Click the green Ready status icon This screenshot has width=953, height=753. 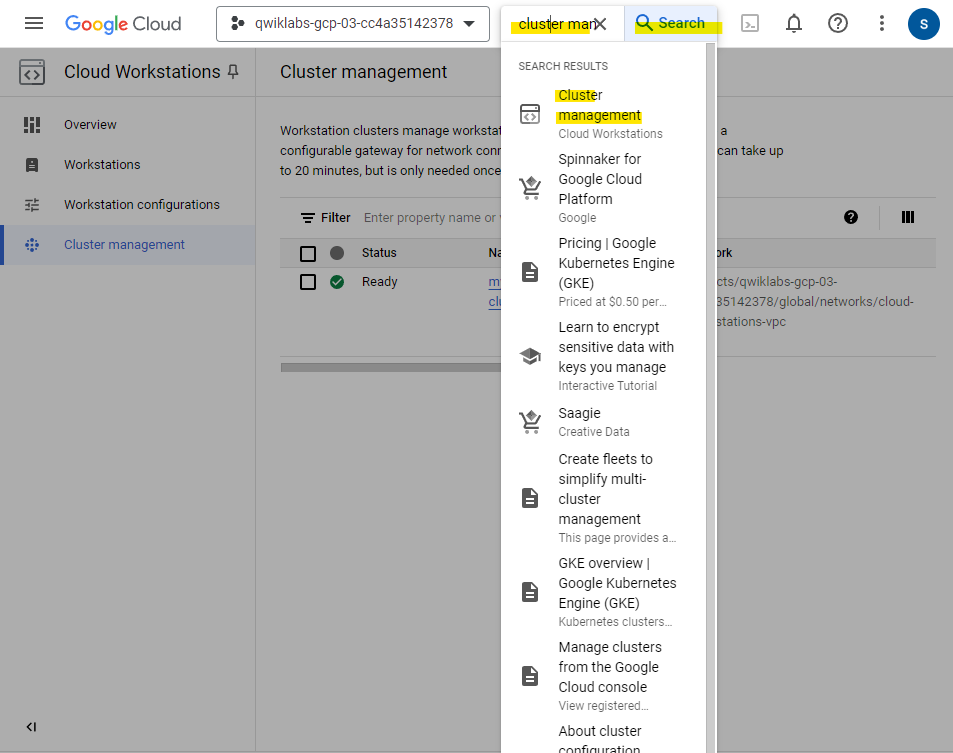point(337,282)
